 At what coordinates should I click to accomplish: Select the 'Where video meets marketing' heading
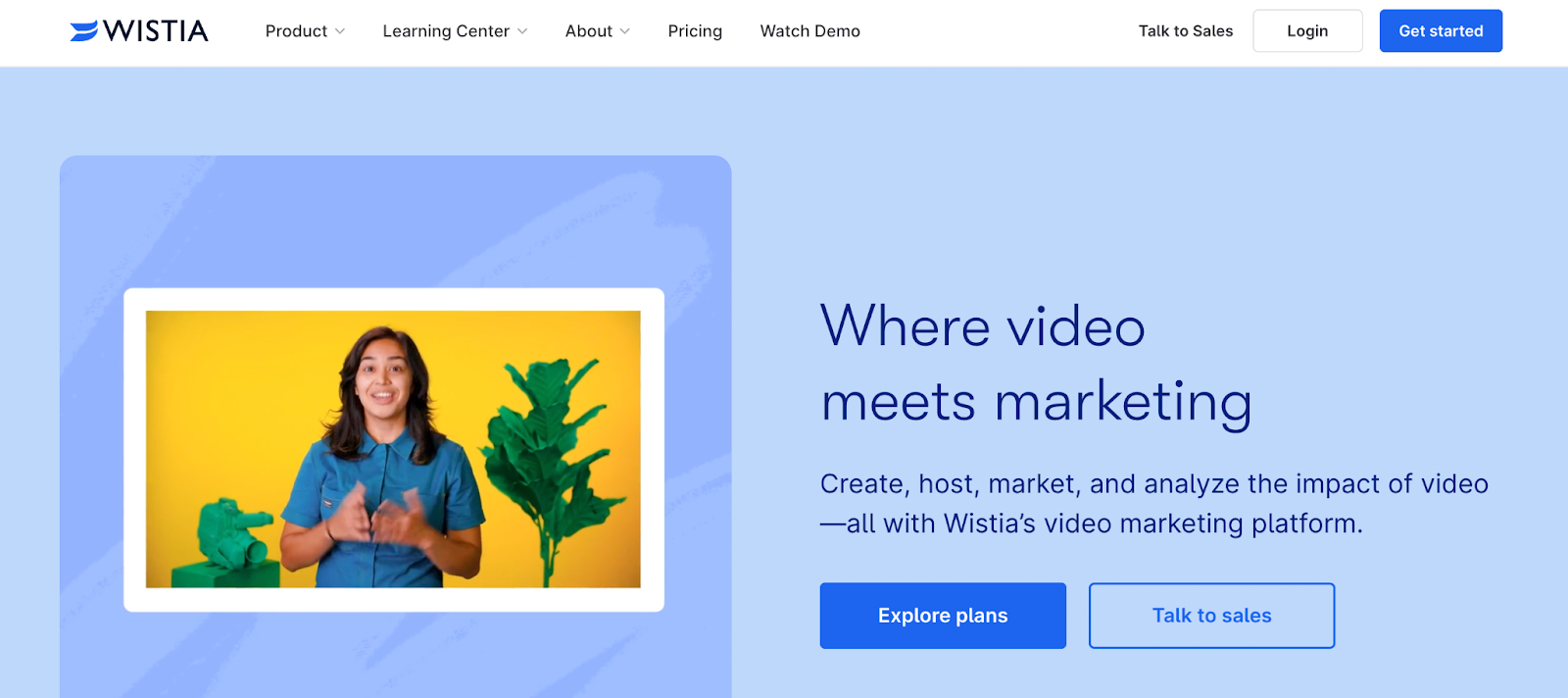click(1036, 365)
